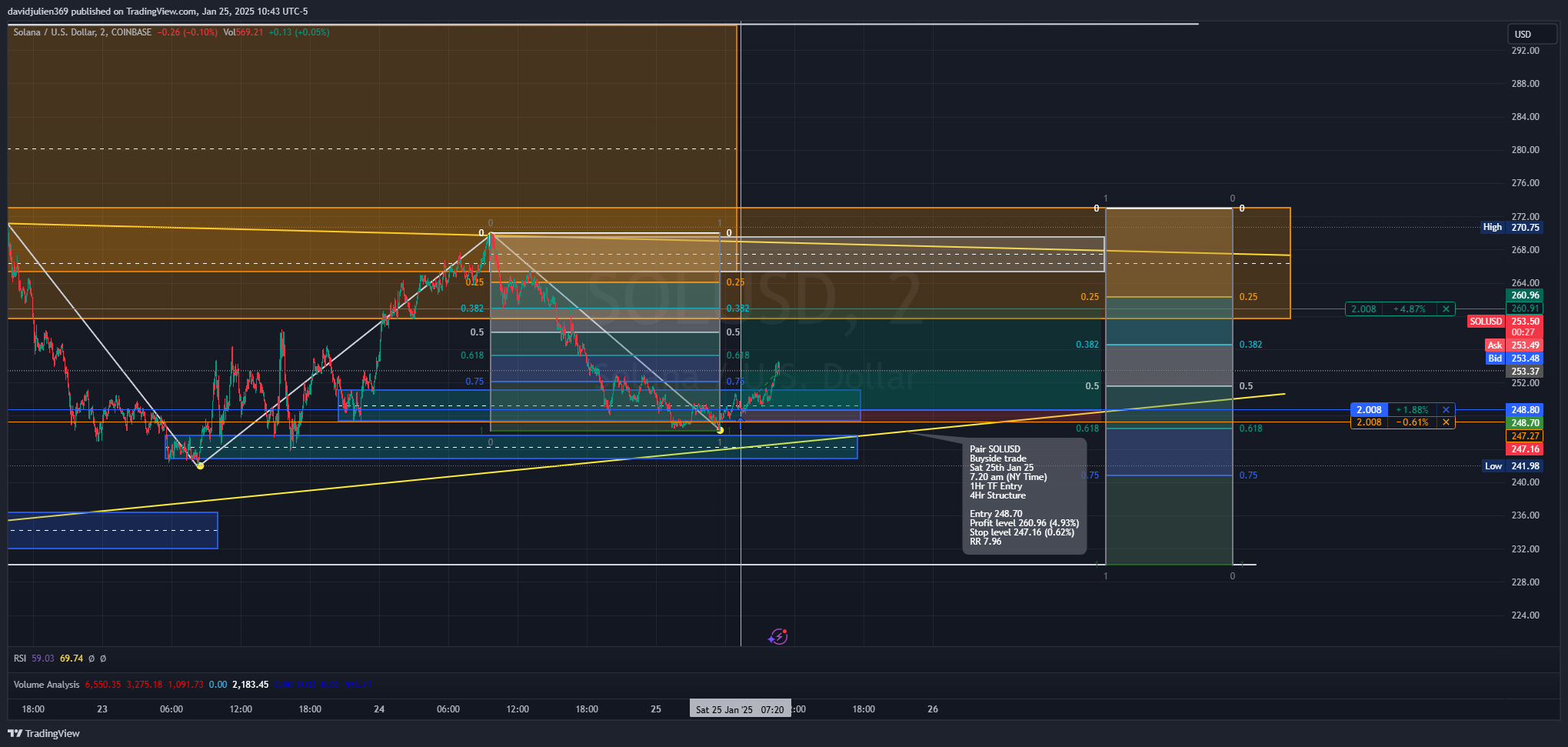Select the 'Entry 248.70' line in note
The height and width of the screenshot is (747, 1568).
pos(996,514)
